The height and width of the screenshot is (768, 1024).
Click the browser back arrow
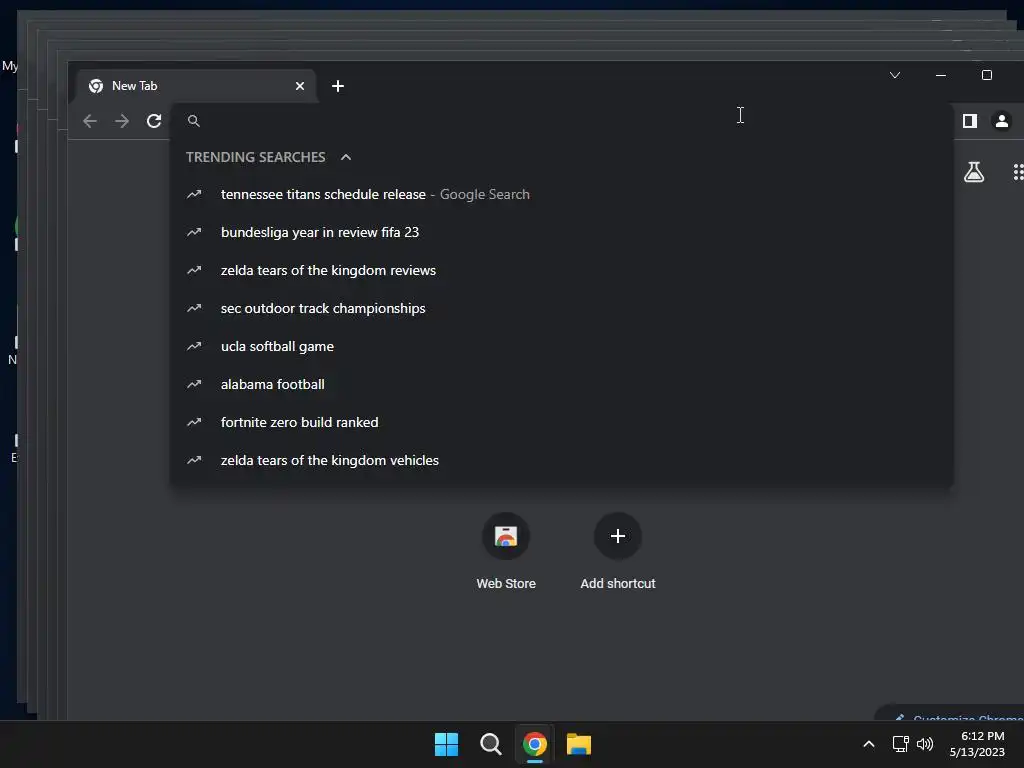click(x=90, y=121)
